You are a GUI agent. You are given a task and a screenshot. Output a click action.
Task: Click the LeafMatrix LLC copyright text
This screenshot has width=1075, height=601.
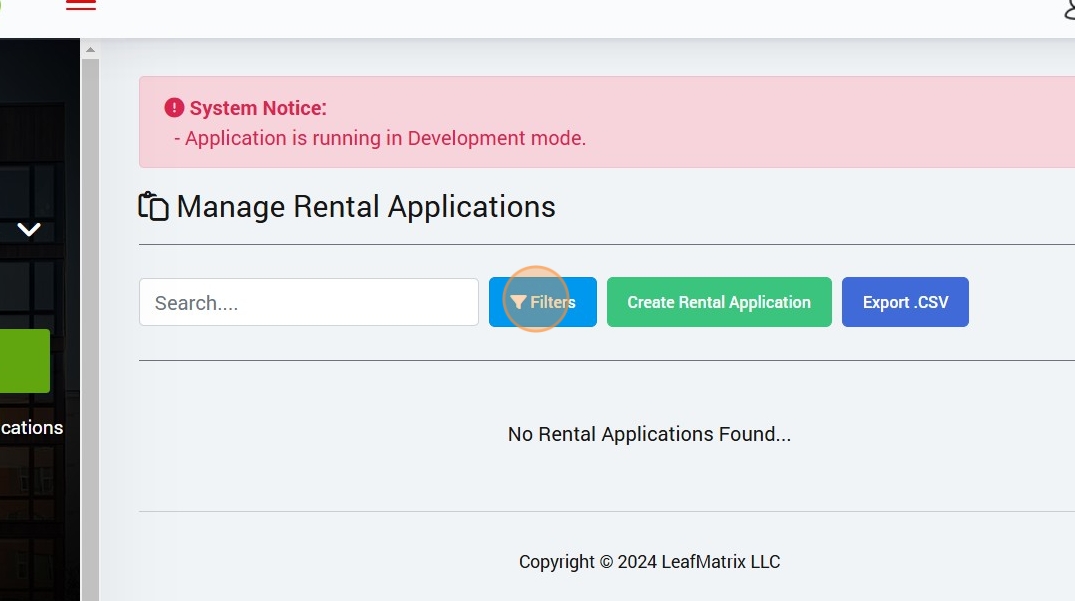[x=649, y=562]
